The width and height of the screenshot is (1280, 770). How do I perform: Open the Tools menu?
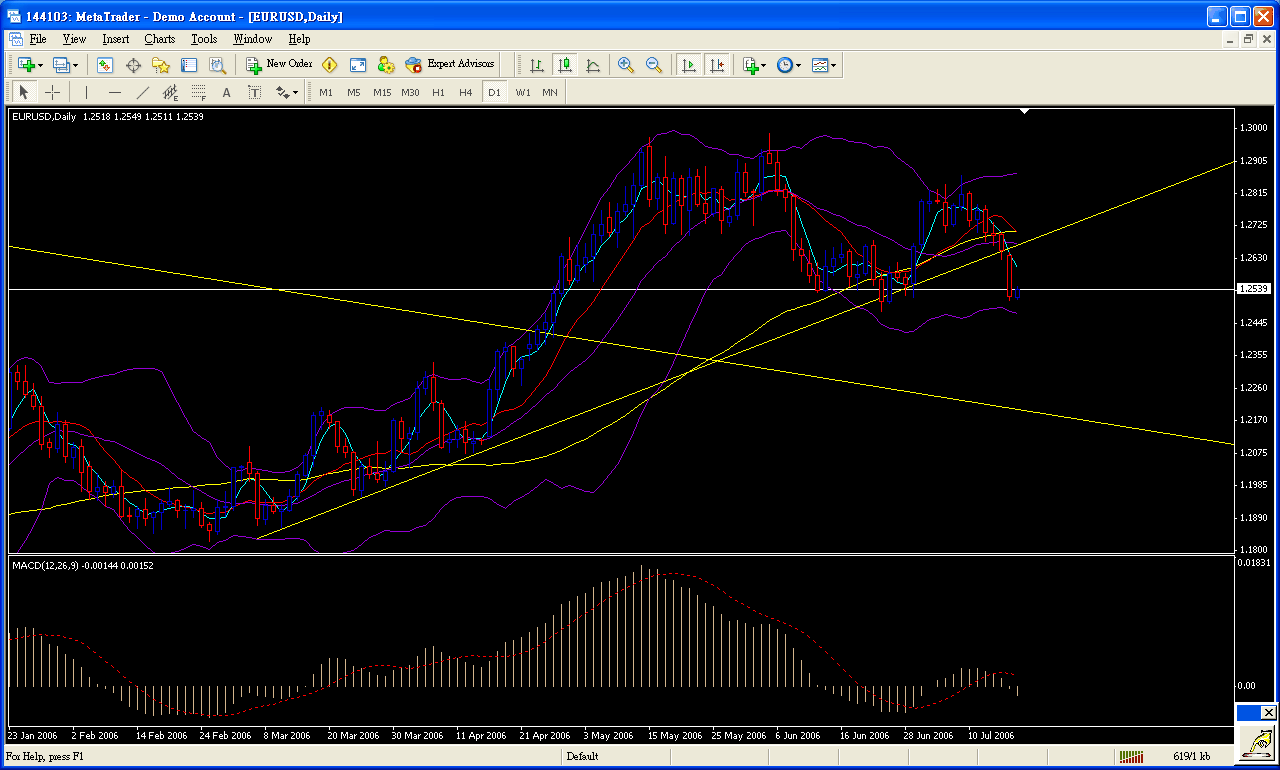204,39
